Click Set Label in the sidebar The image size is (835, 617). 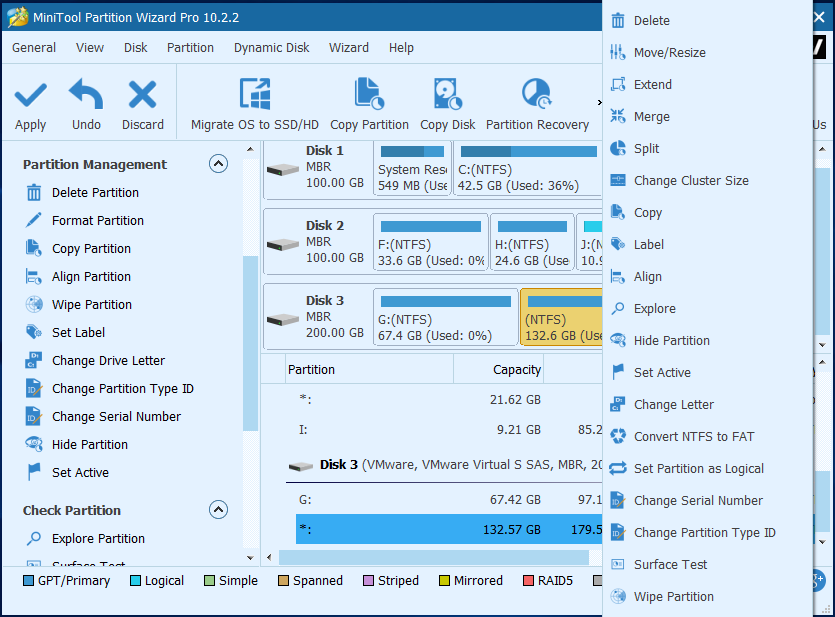coord(78,333)
